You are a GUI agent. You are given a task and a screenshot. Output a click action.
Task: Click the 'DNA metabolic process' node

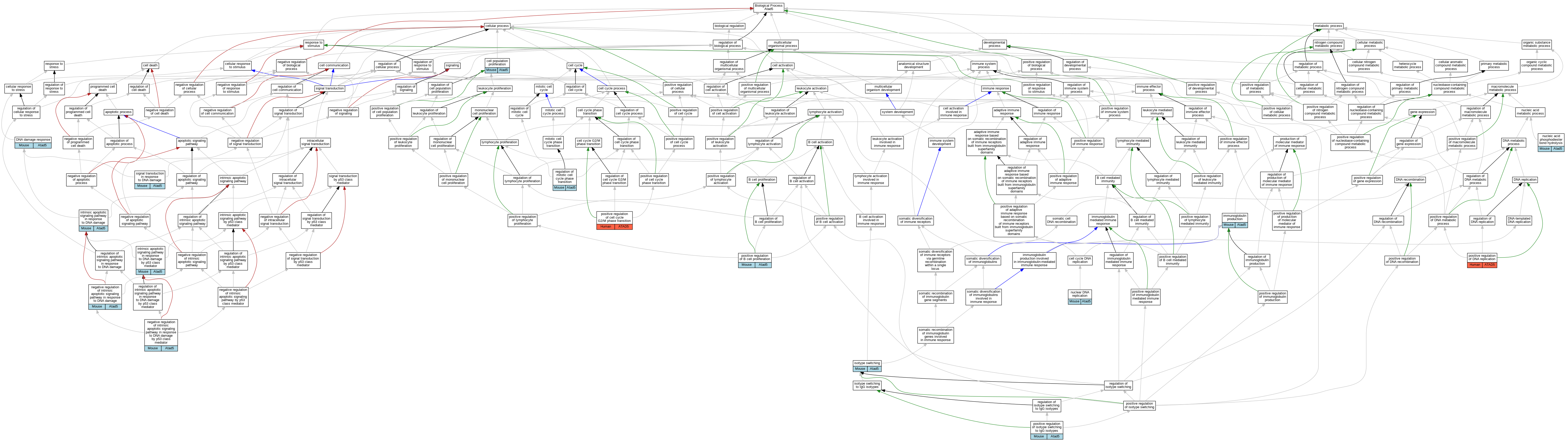point(1513,142)
